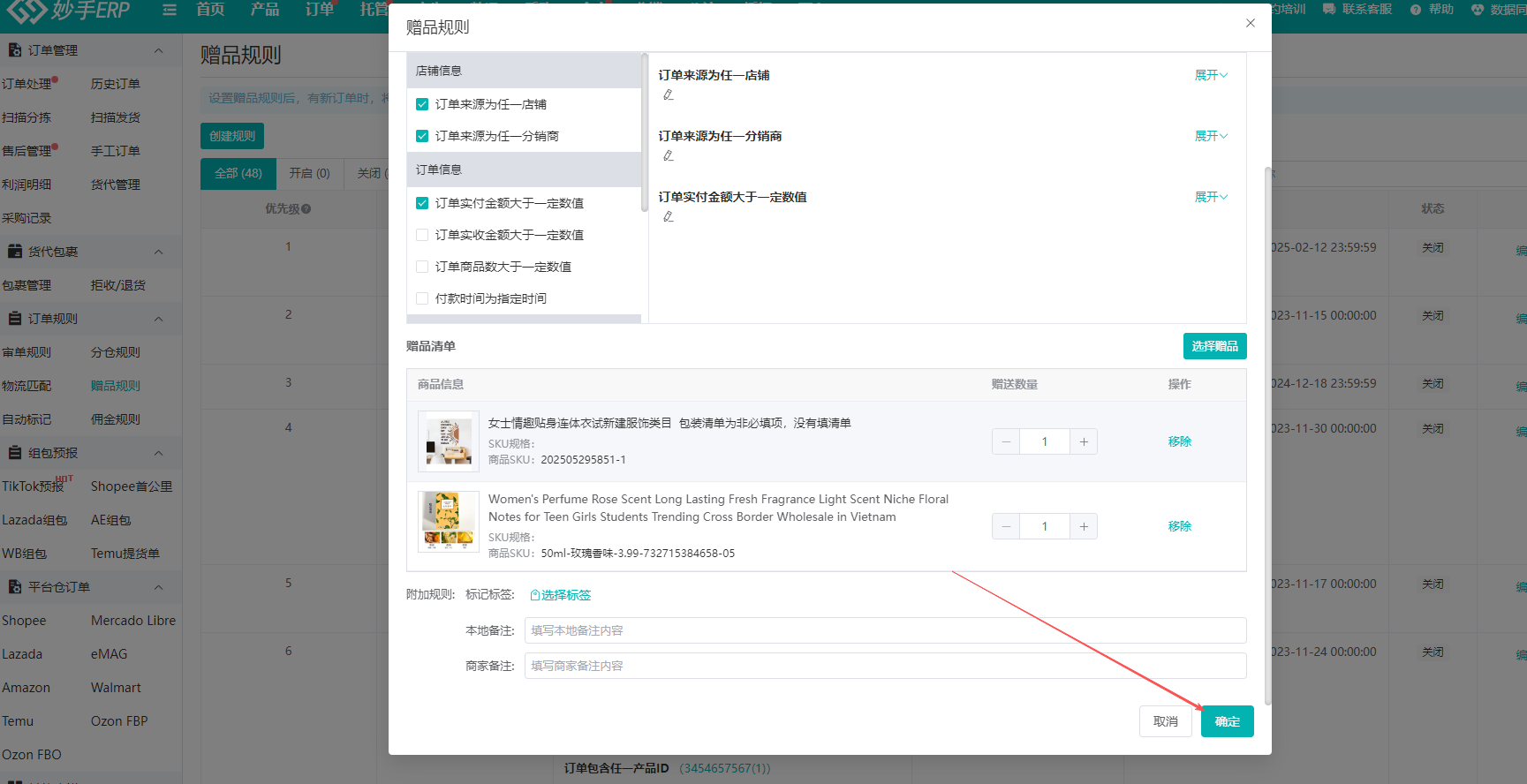Click the 女士情趣贴身连体衣 product thumbnail
The height and width of the screenshot is (784, 1527).
click(449, 441)
